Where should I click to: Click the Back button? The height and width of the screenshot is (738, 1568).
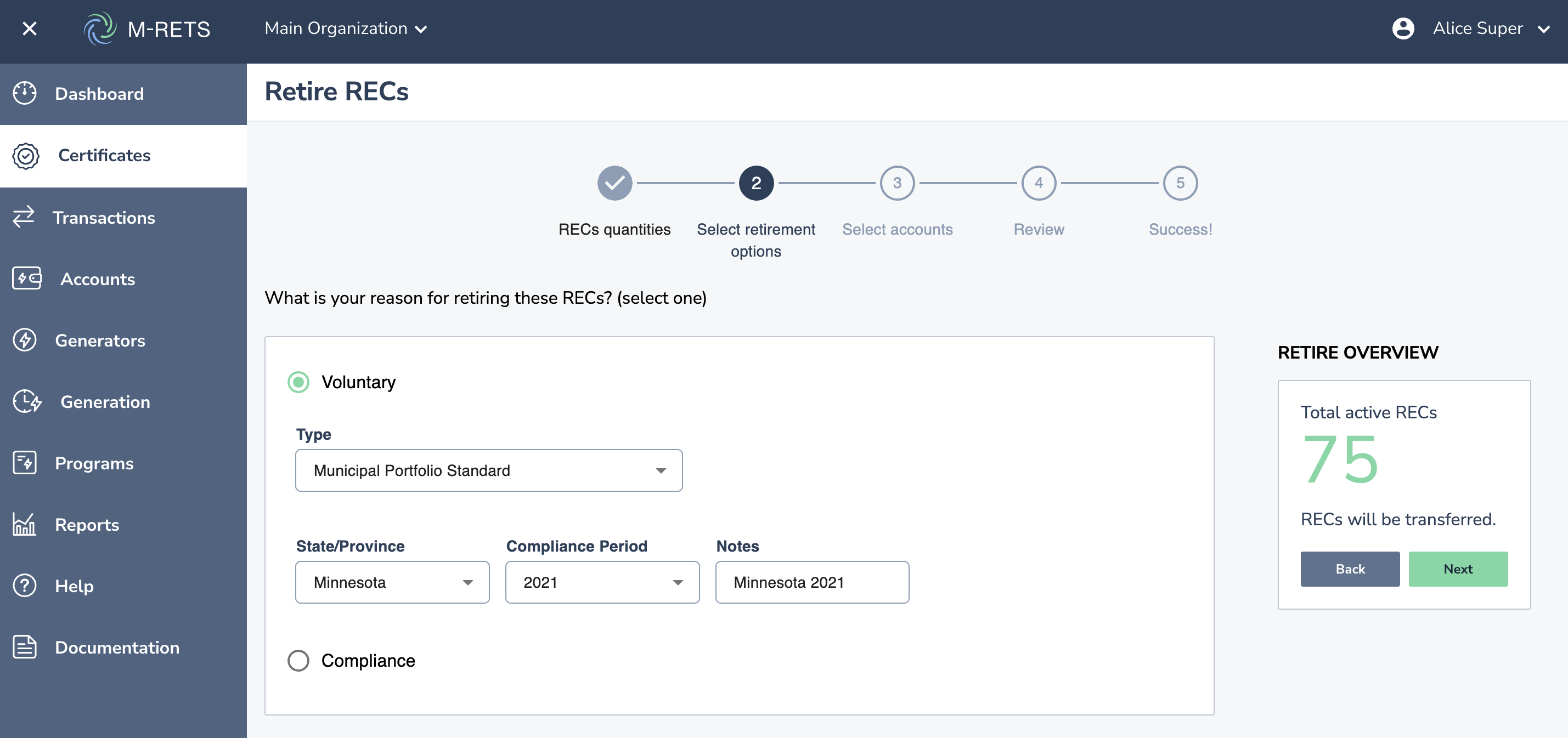pyautogui.click(x=1350, y=569)
